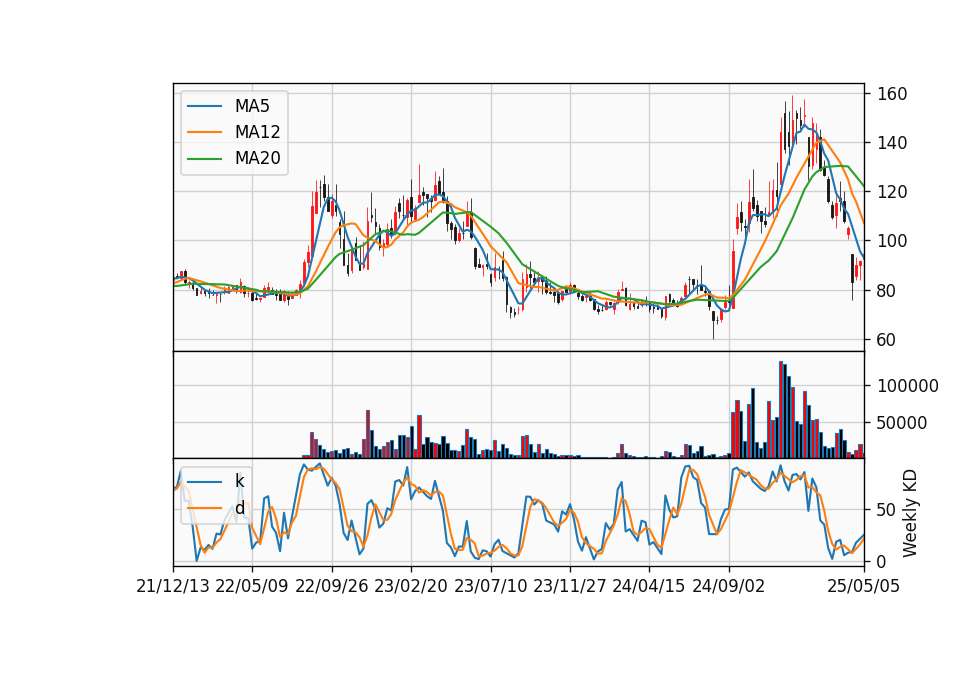Select the 23/07/10 date axis label
This screenshot has width=960, height=690.
[x=490, y=586]
